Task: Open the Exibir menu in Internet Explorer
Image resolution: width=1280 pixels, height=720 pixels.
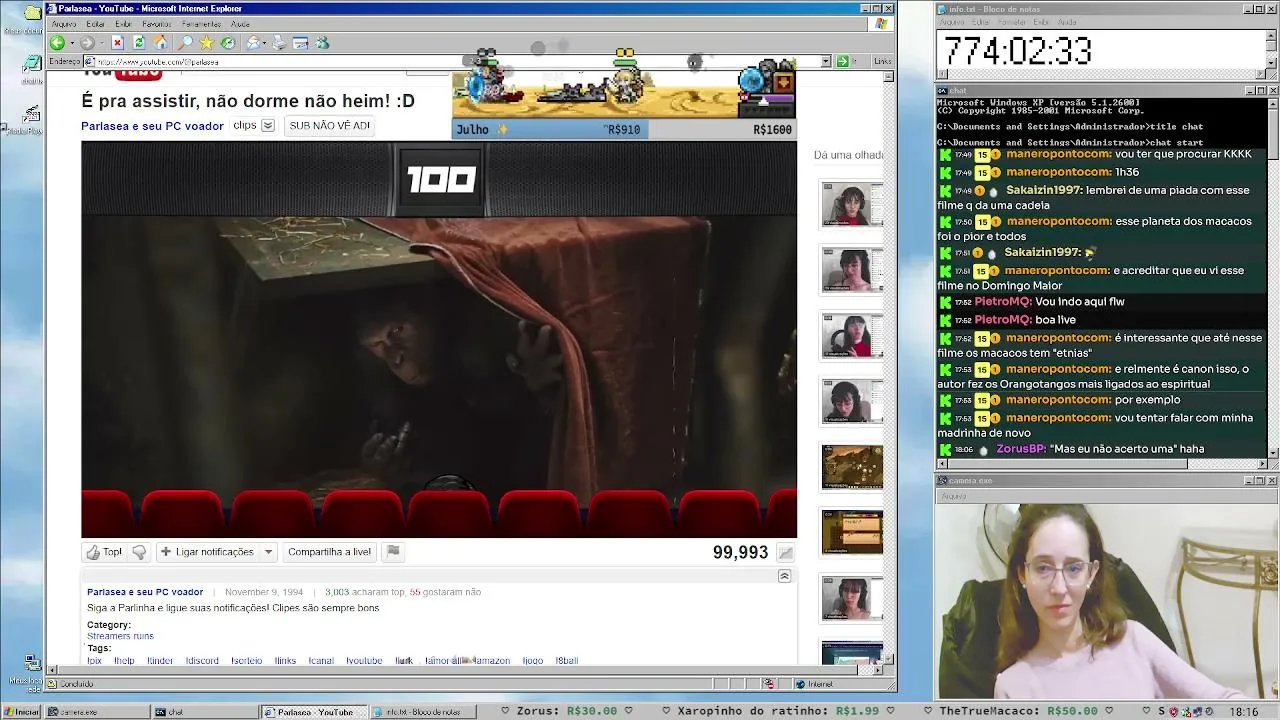Action: 123,24
